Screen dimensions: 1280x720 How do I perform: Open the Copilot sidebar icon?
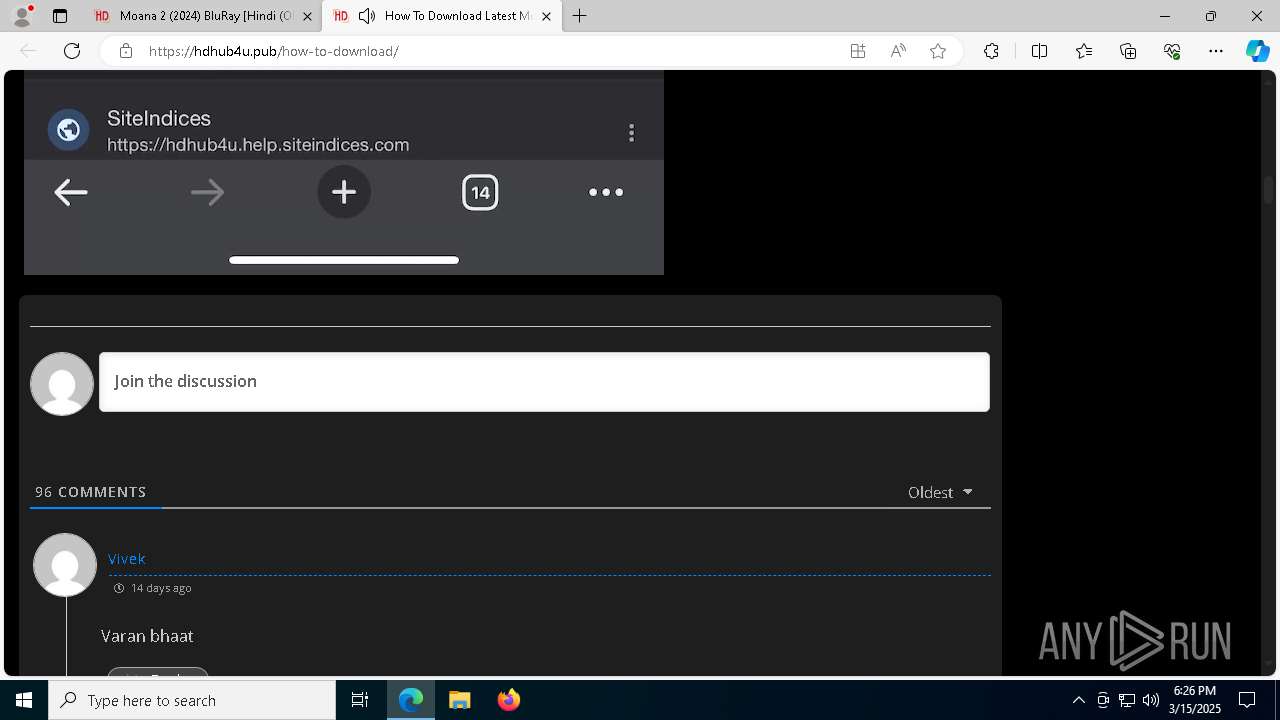1257,51
